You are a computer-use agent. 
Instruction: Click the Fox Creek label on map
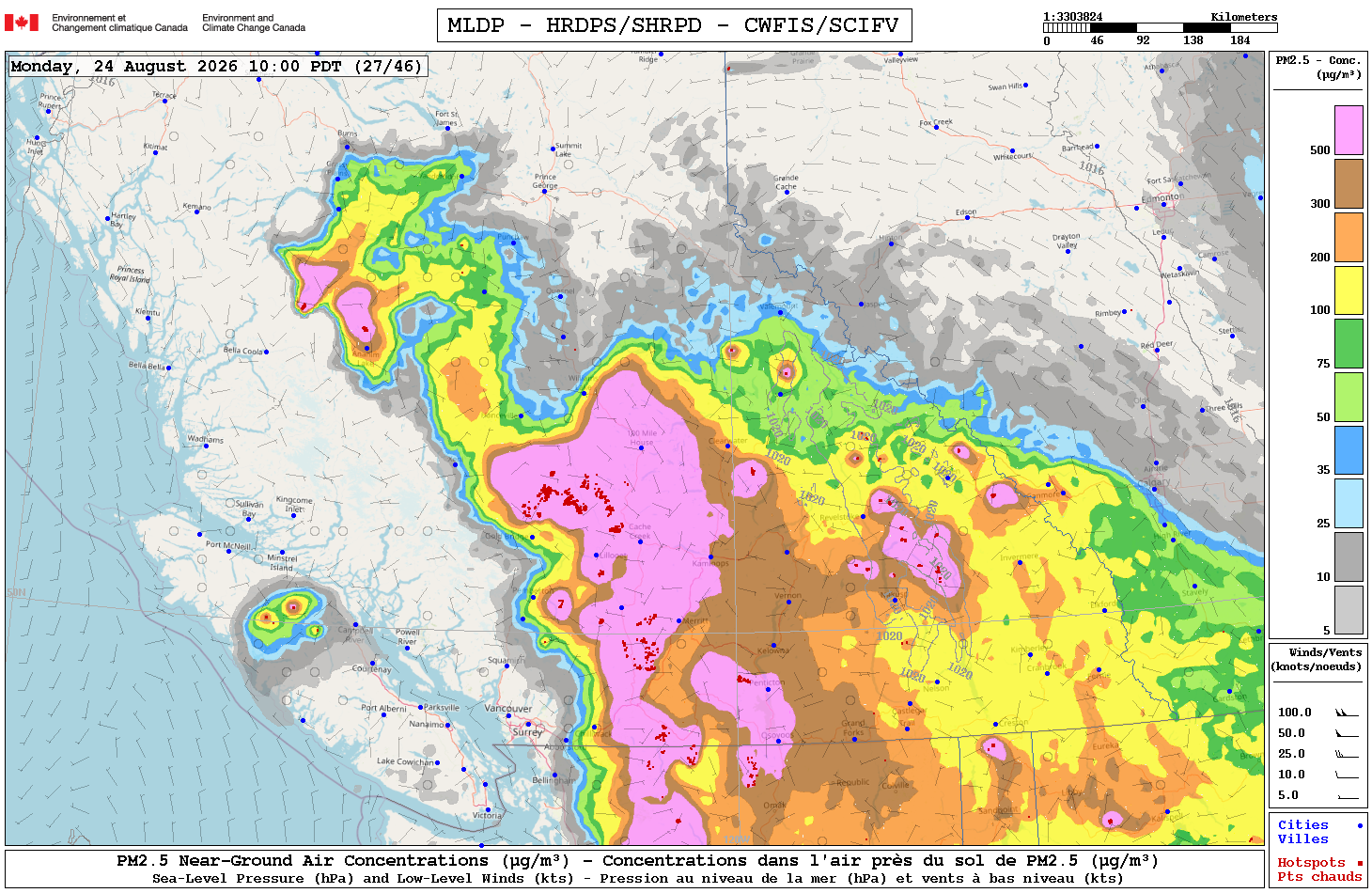click(x=936, y=122)
